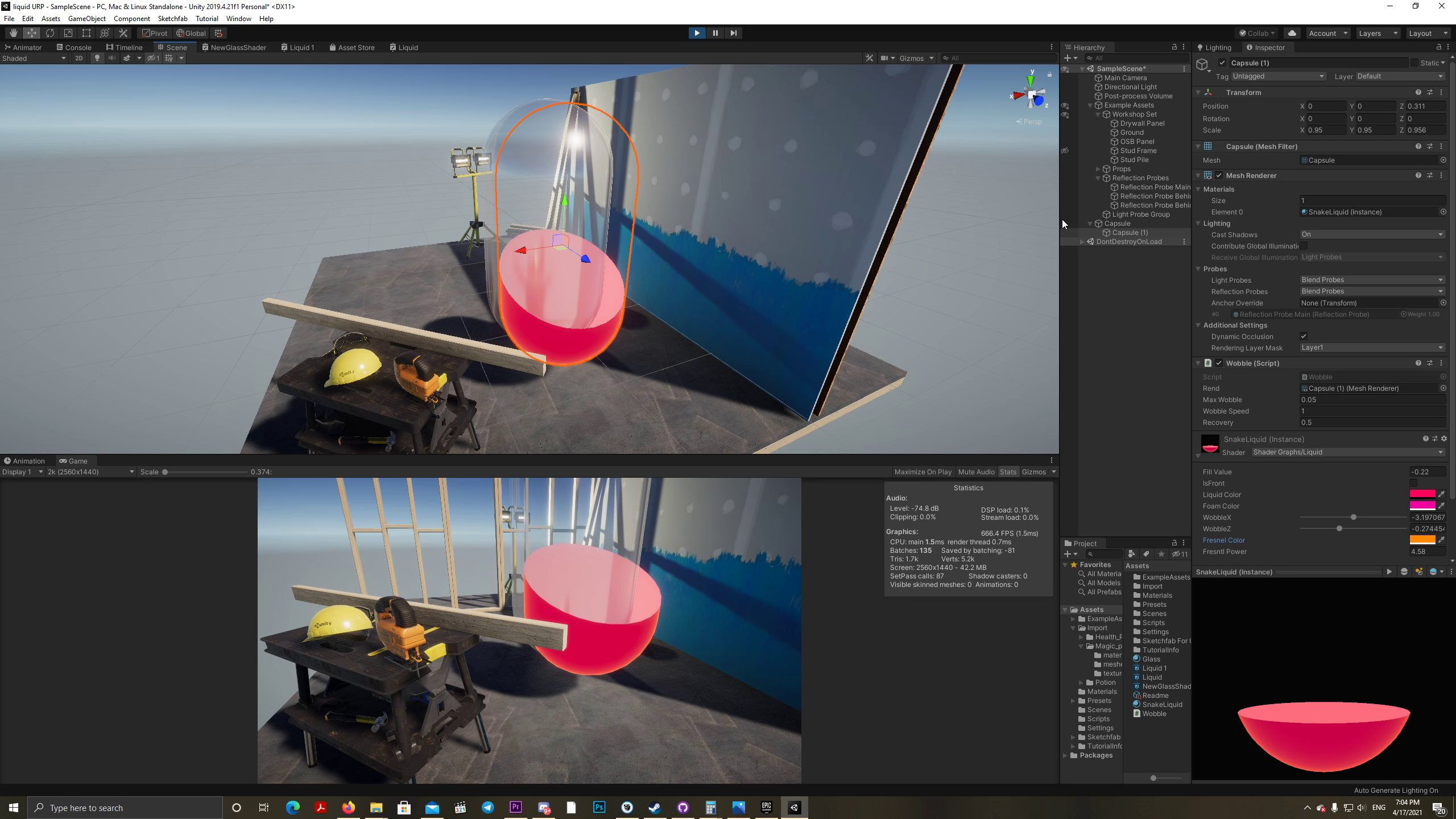This screenshot has height=819, width=1456.
Task: Click the Pause button
Action: point(715,33)
